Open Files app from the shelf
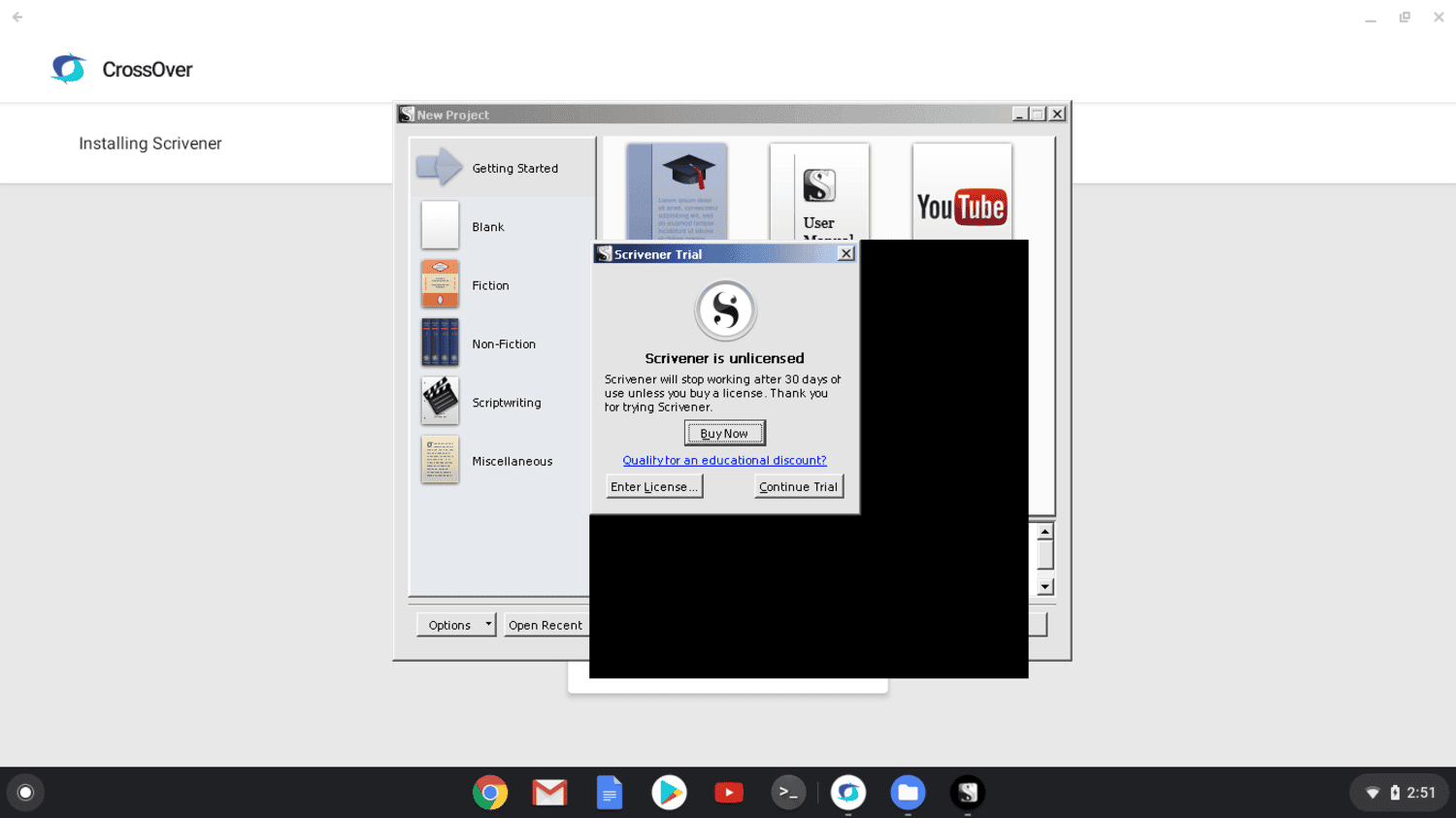 point(908,793)
